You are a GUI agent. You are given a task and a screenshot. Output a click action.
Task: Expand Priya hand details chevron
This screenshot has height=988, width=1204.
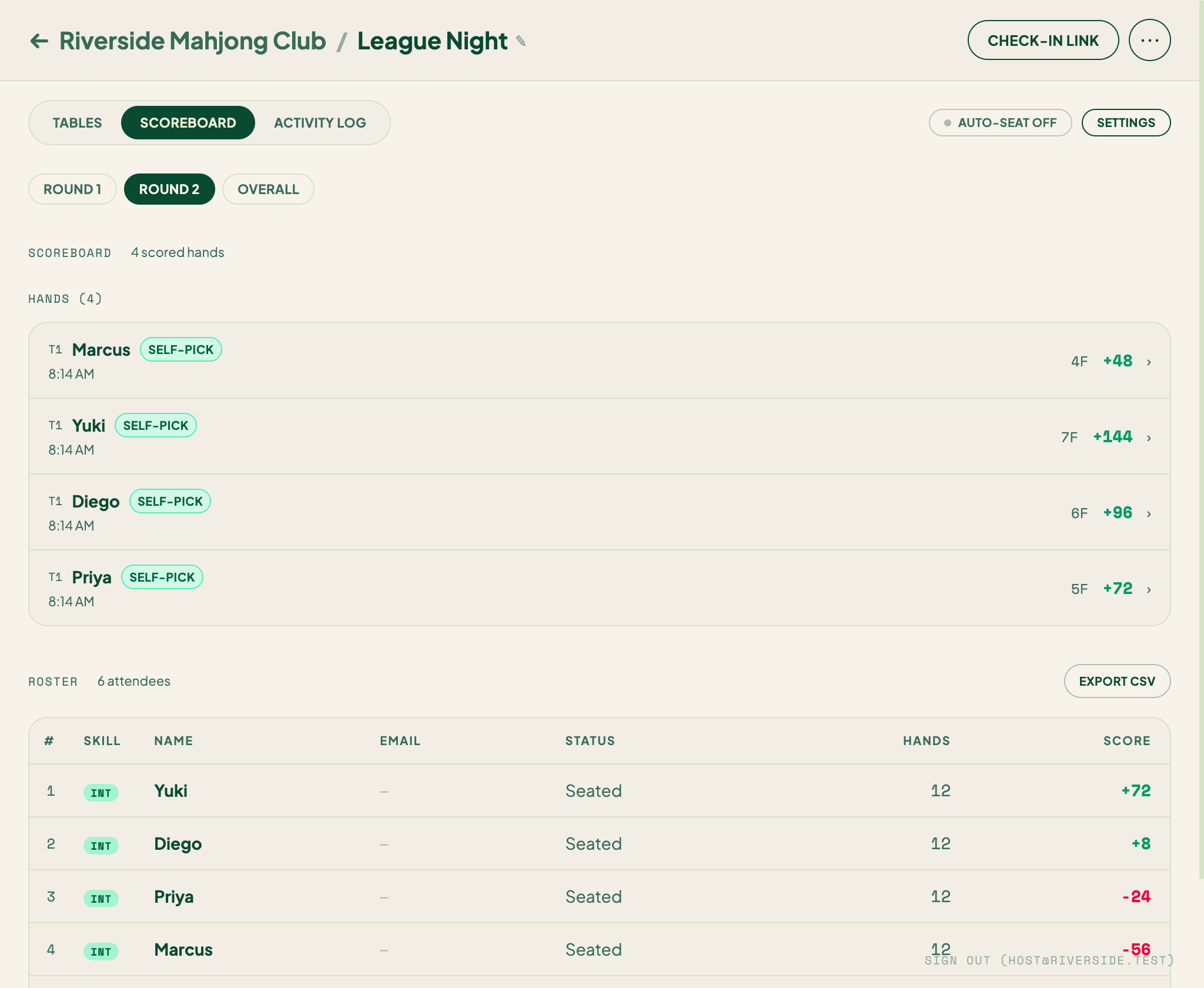tap(1149, 589)
